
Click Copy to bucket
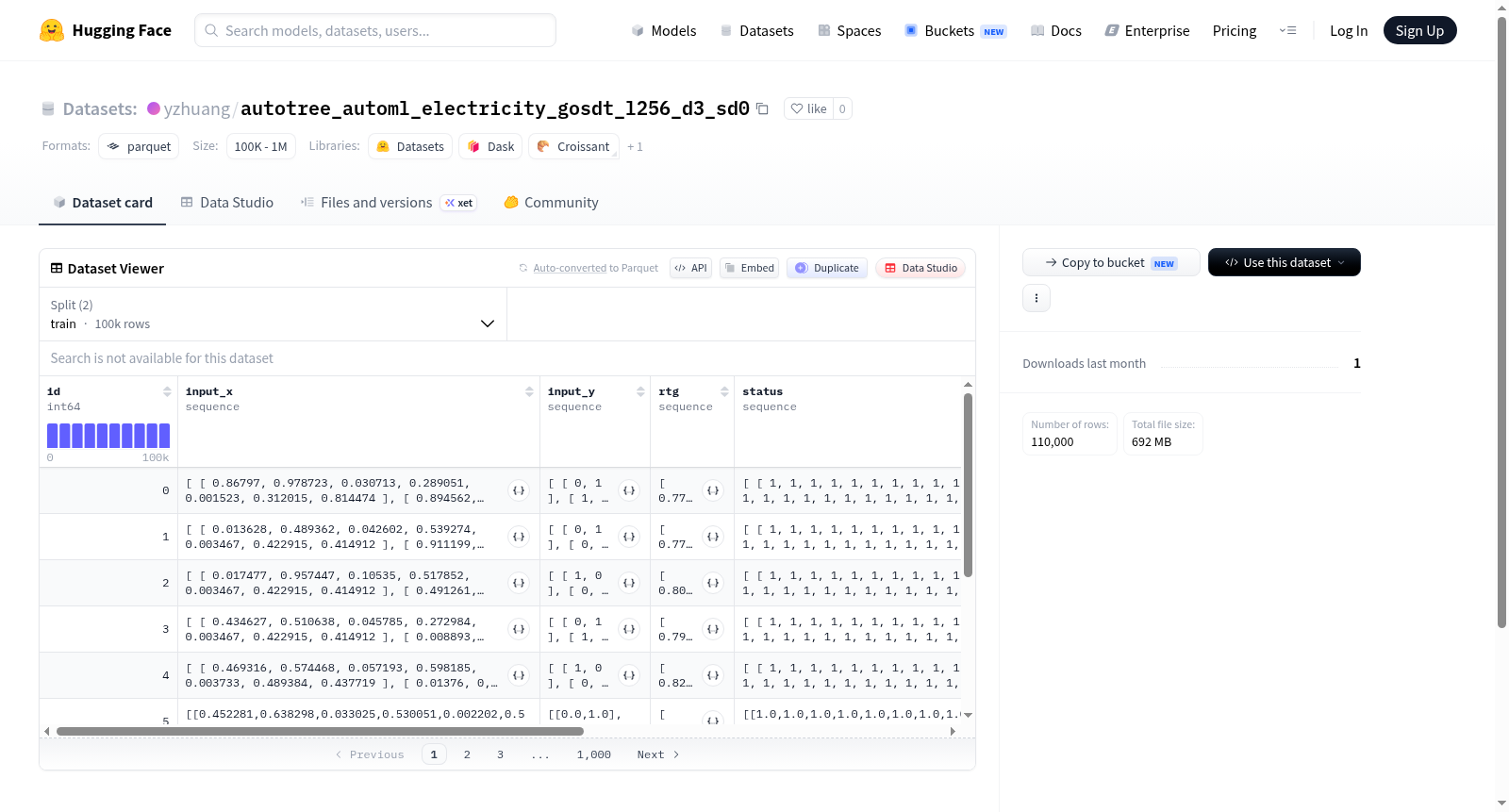(1111, 262)
